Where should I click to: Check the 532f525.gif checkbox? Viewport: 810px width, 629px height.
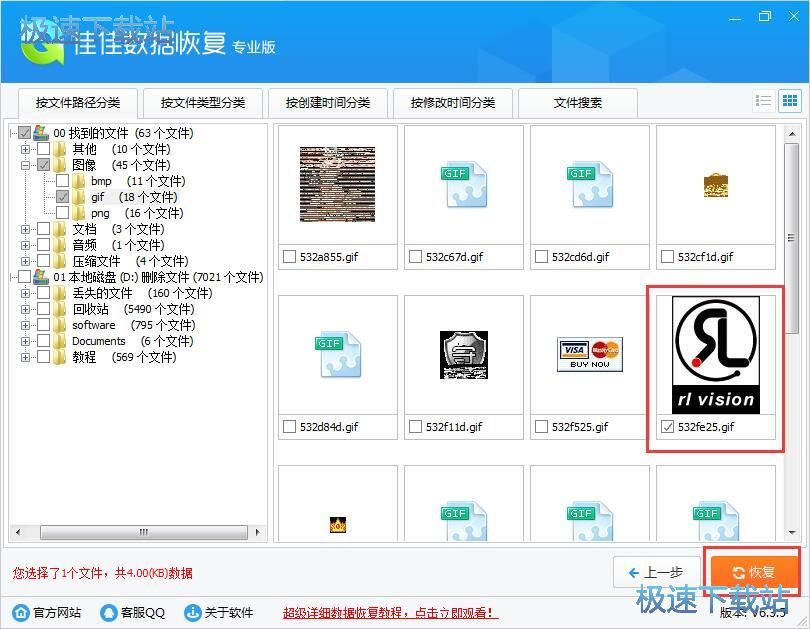[541, 427]
